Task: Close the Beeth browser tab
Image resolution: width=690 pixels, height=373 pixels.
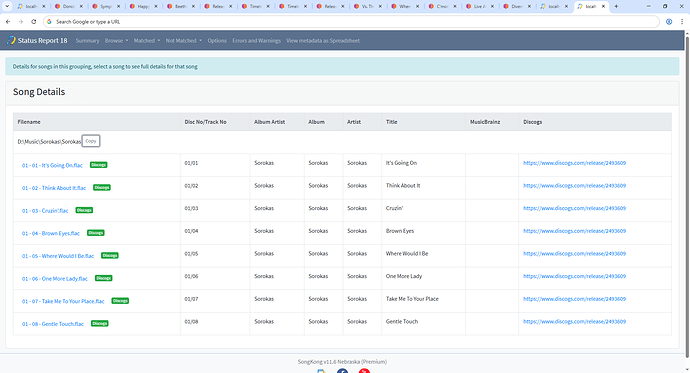Action: [x=193, y=6]
